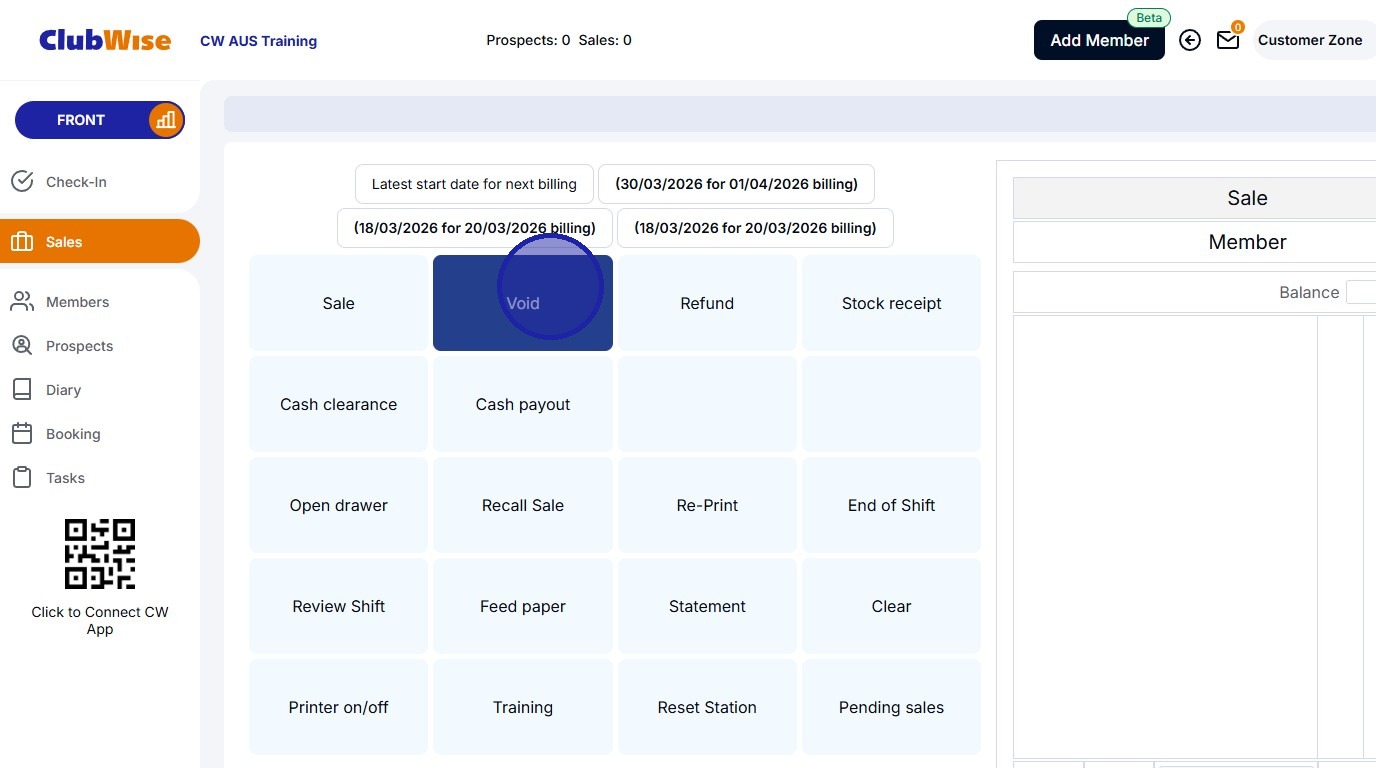This screenshot has height=768, width=1376.
Task: Click the ClubWise logo
Action: pyautogui.click(x=105, y=40)
